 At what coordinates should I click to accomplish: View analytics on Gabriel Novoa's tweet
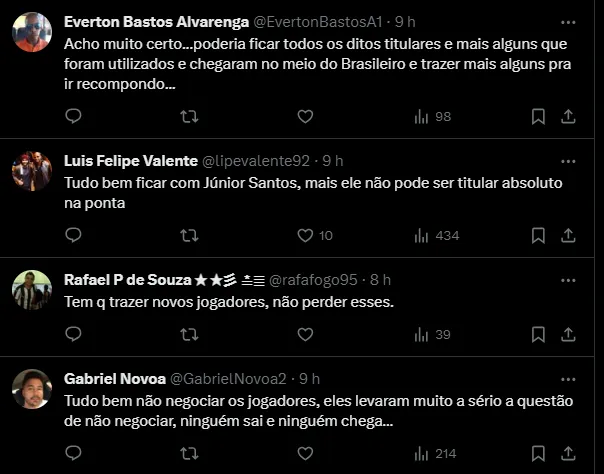tap(432, 453)
